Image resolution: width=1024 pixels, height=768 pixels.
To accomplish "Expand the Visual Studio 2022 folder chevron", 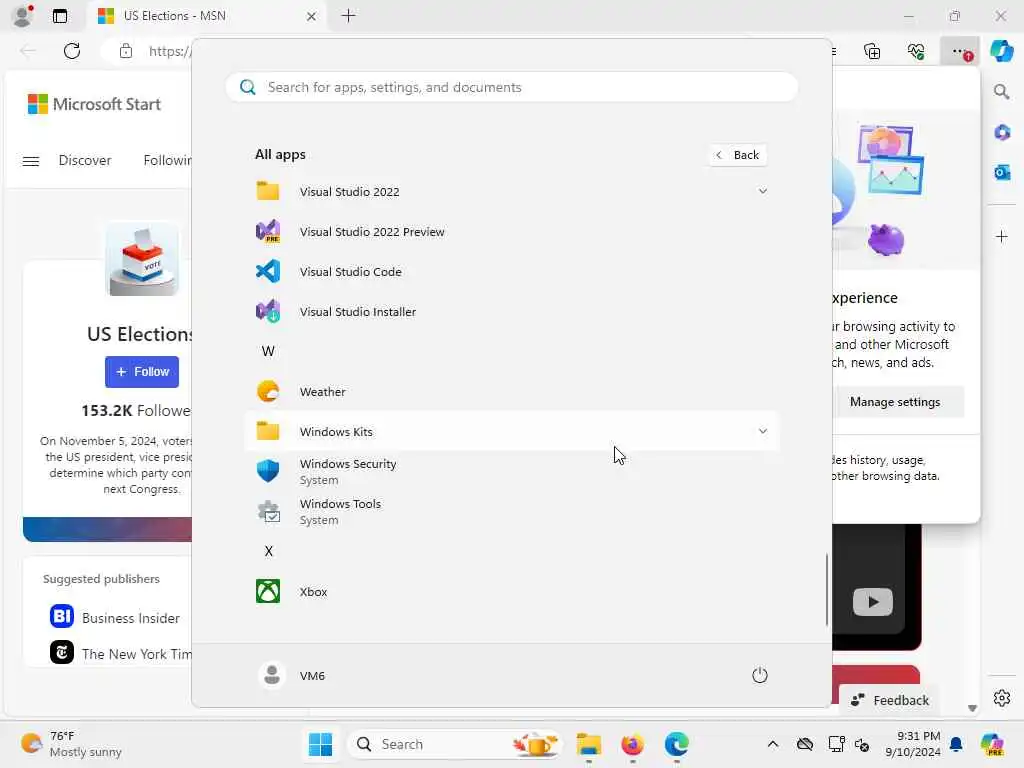I will pos(762,191).
